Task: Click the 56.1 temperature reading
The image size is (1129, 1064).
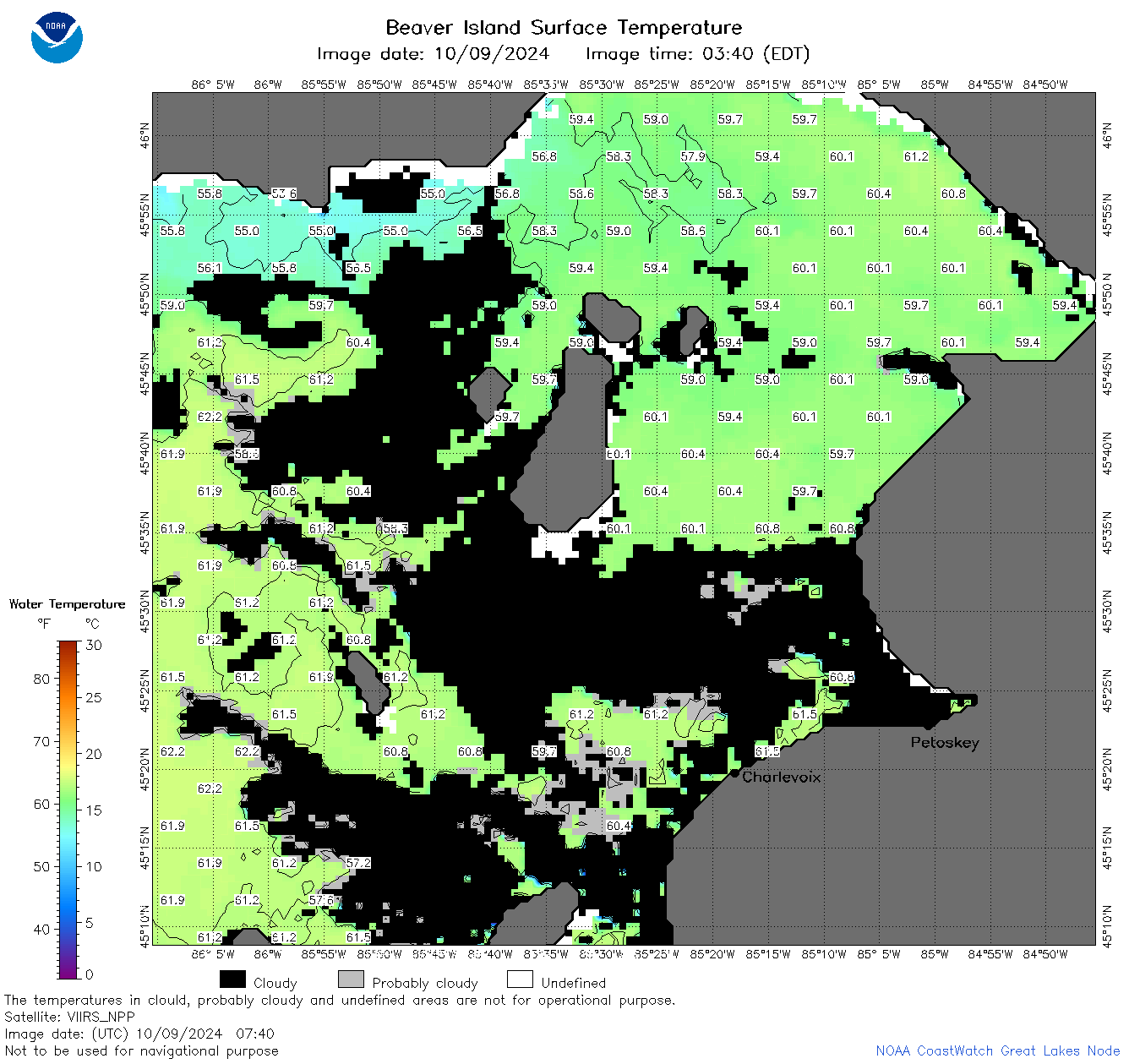Action: tap(210, 268)
